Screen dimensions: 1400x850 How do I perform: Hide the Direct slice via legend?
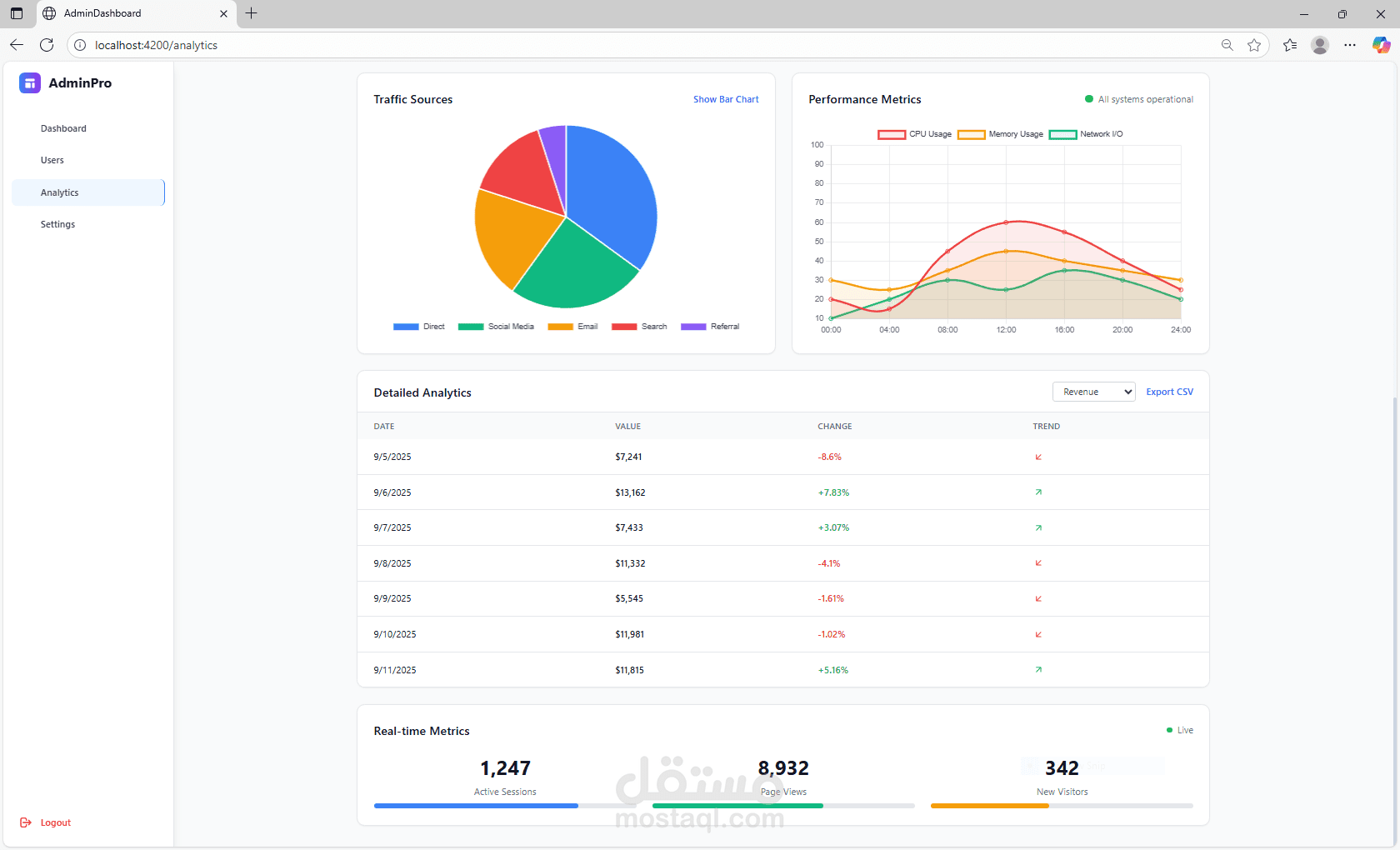[419, 327]
